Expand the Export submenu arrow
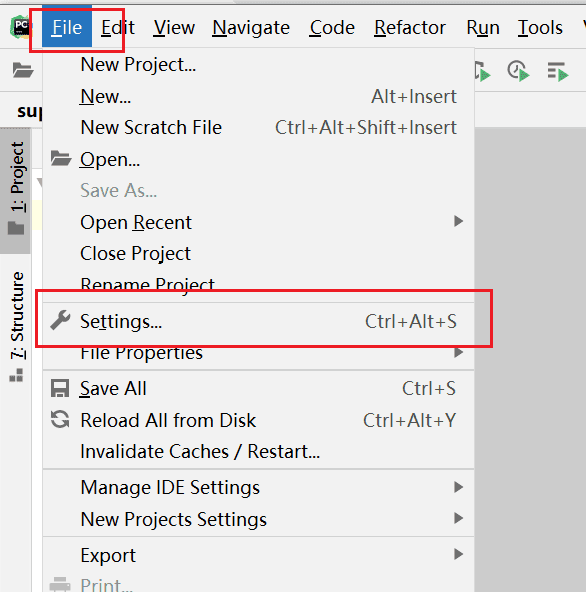Viewport: 586px width, 592px height. click(x=458, y=554)
